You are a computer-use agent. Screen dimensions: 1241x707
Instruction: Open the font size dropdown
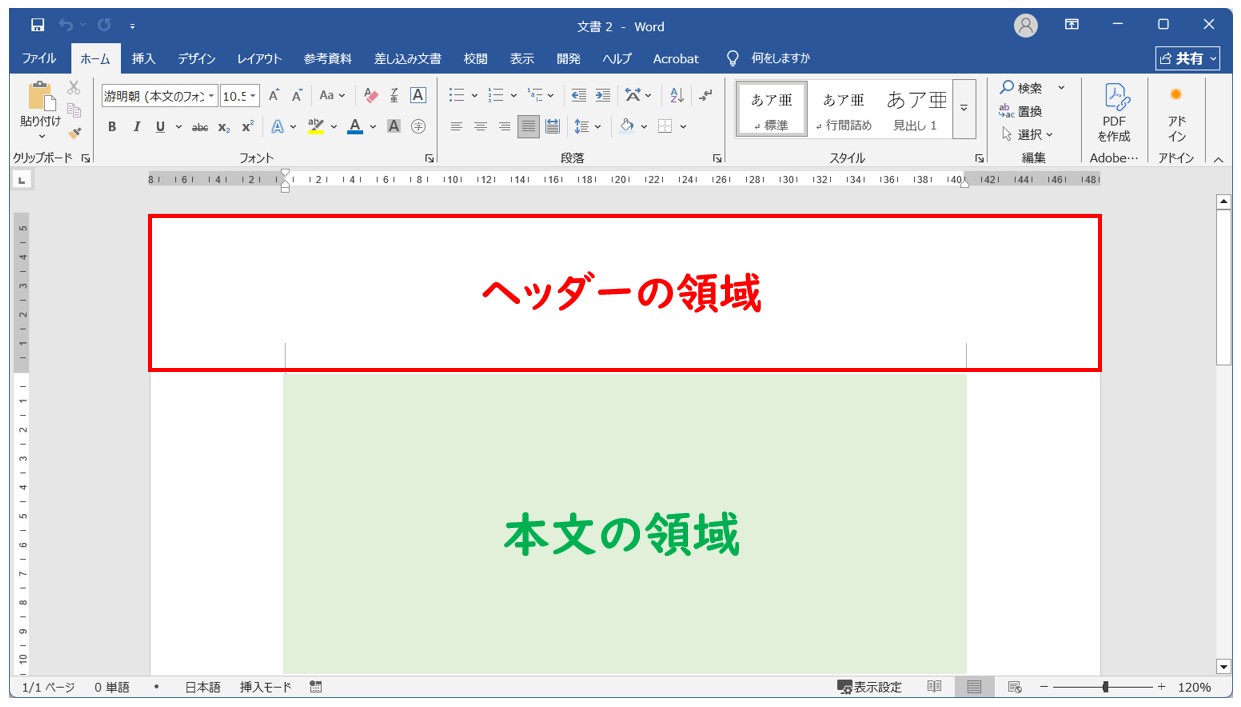pyautogui.click(x=253, y=97)
